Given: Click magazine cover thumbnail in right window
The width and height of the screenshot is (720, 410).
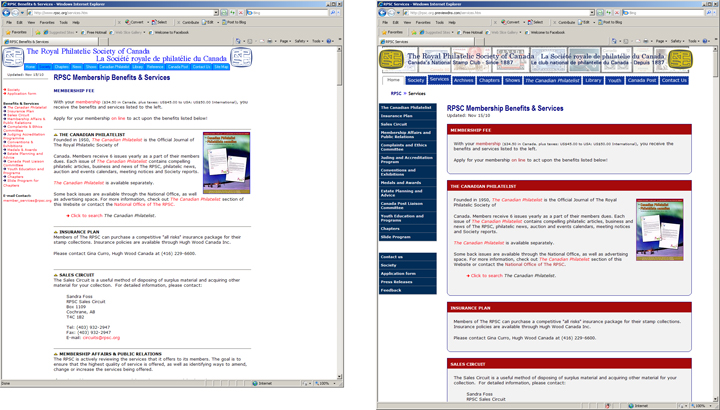Looking at the screenshot, I should pyautogui.click(x=660, y=230).
